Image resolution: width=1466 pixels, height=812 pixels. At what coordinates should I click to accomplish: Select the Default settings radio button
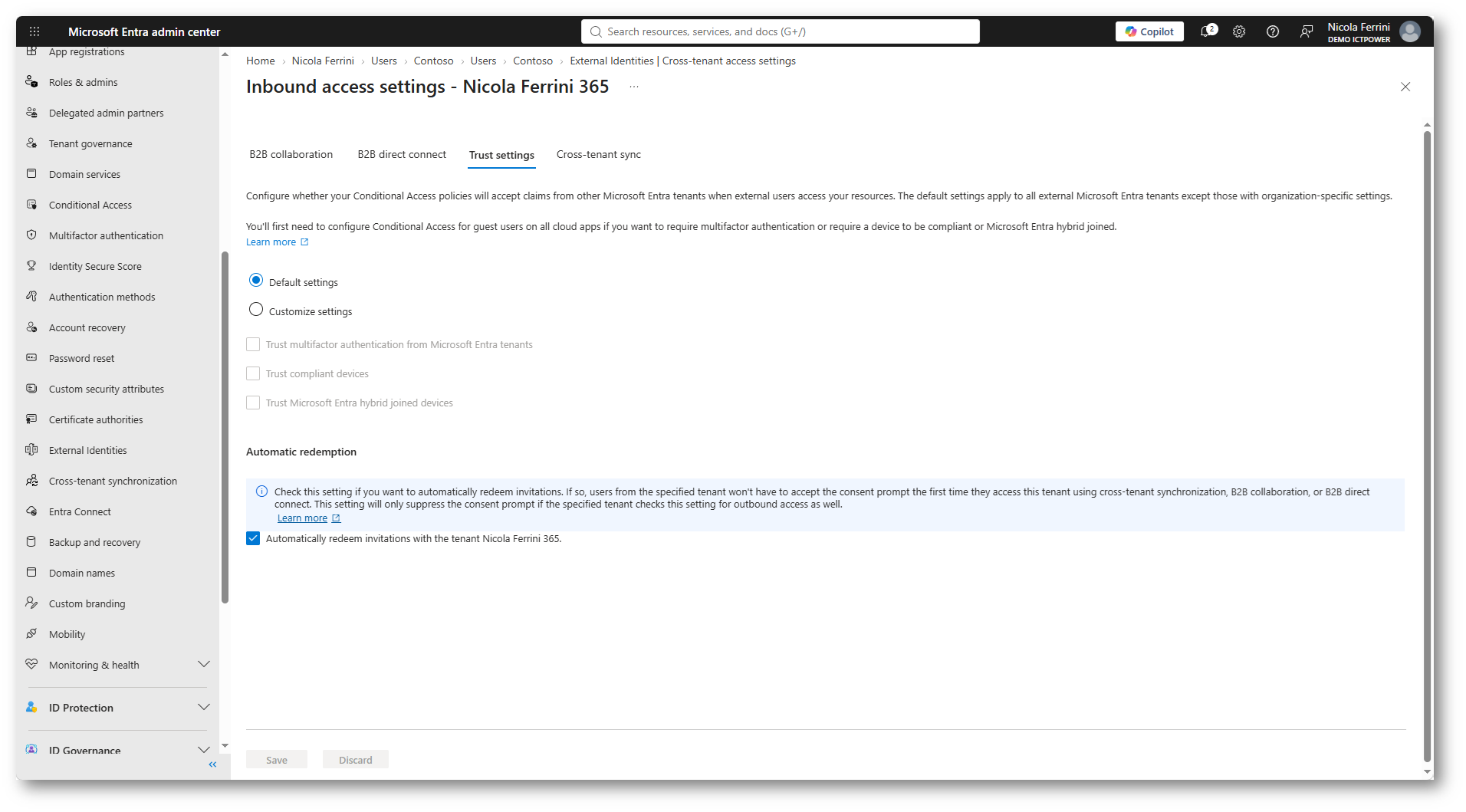point(256,281)
